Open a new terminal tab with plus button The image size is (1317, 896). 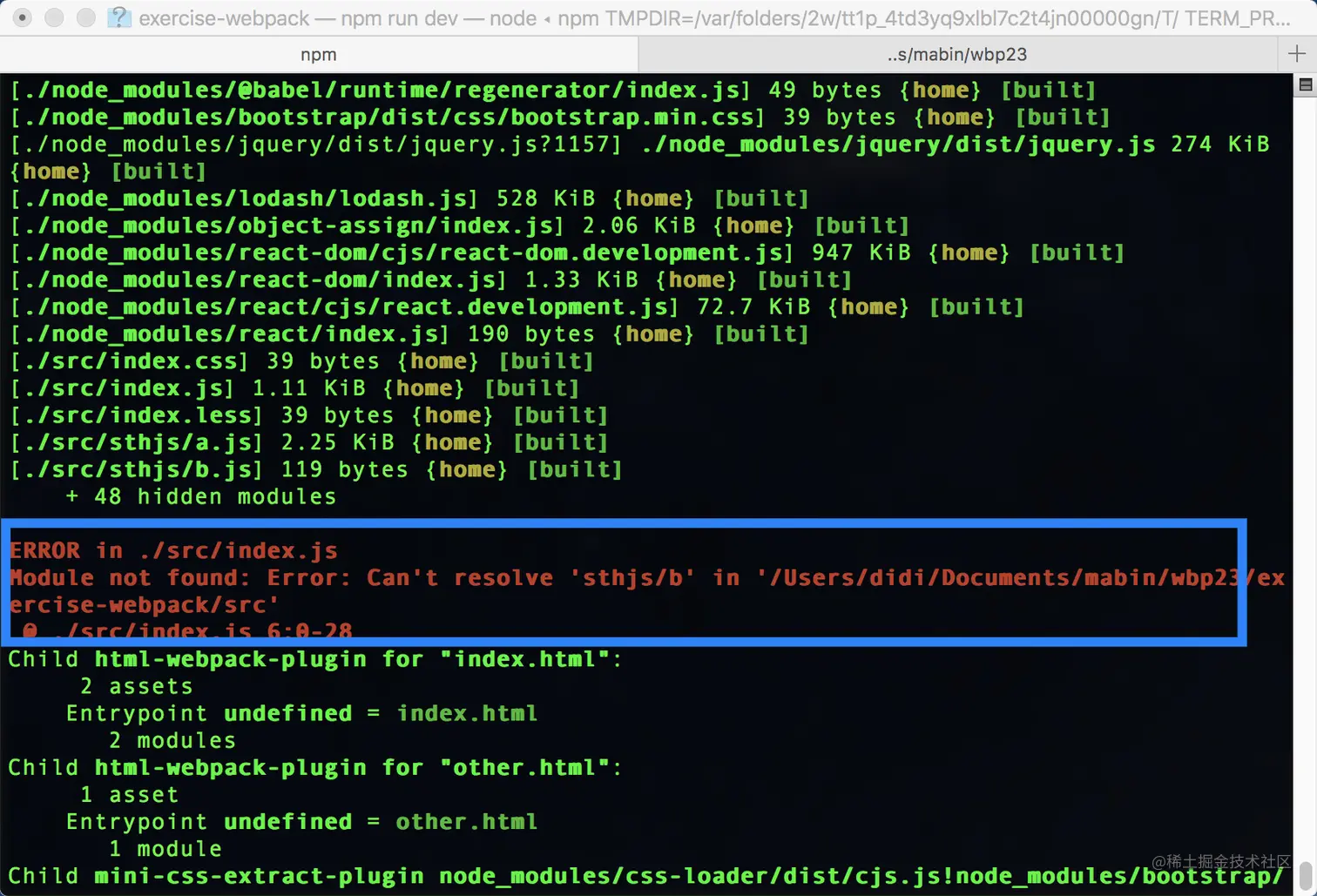click(x=1296, y=54)
